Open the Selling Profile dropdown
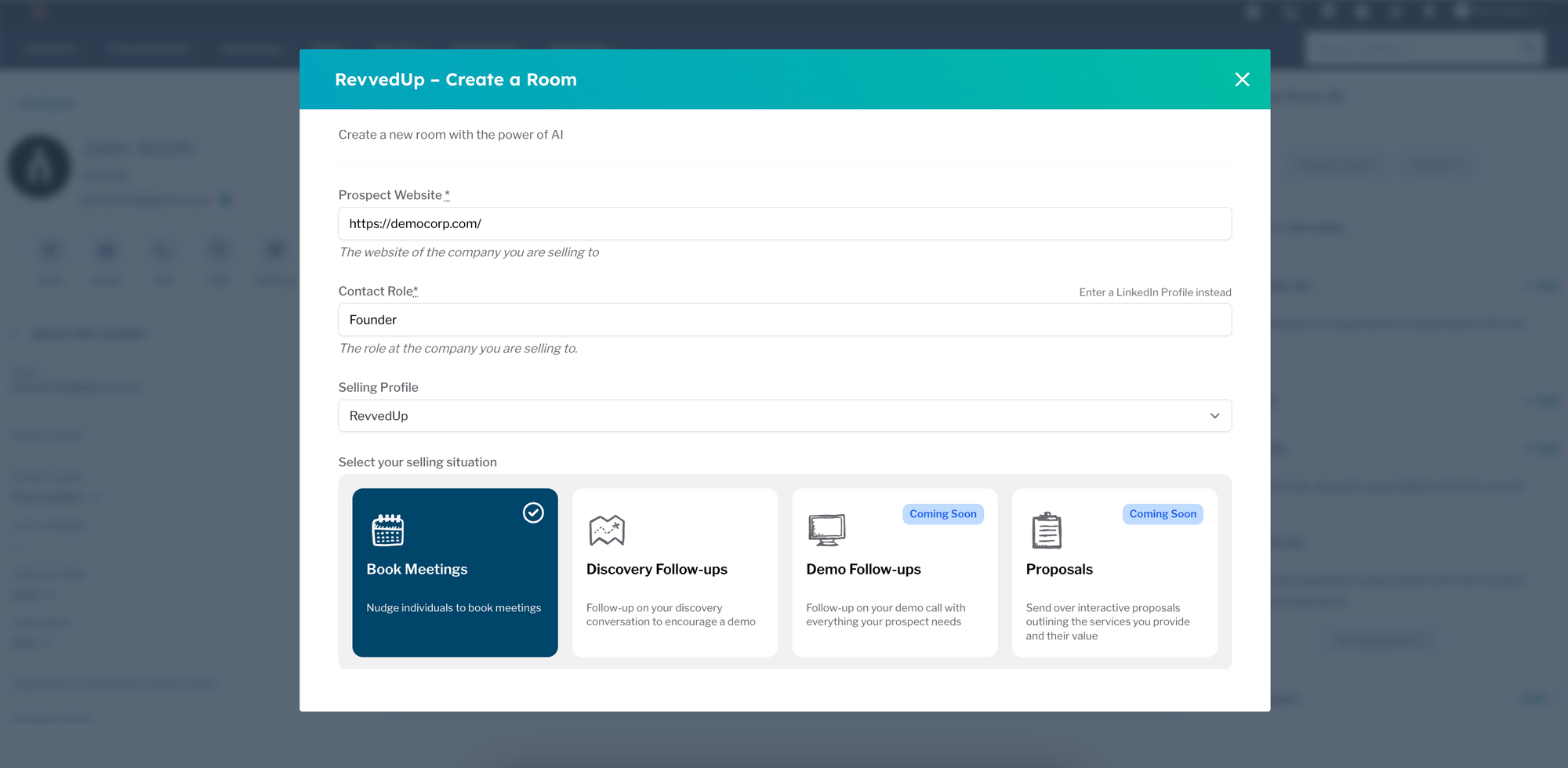 click(785, 415)
